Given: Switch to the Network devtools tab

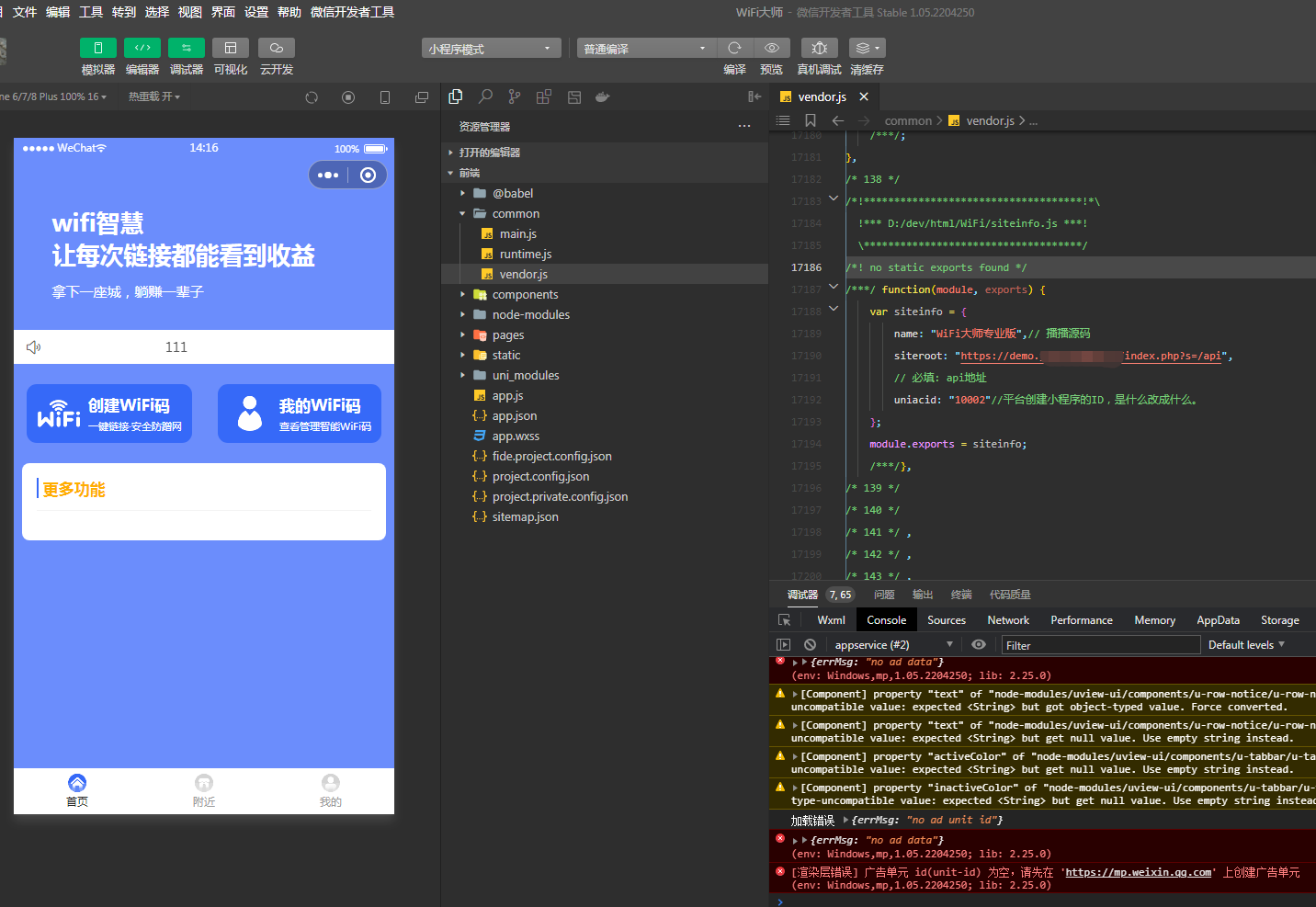Looking at the screenshot, I should [x=1008, y=620].
